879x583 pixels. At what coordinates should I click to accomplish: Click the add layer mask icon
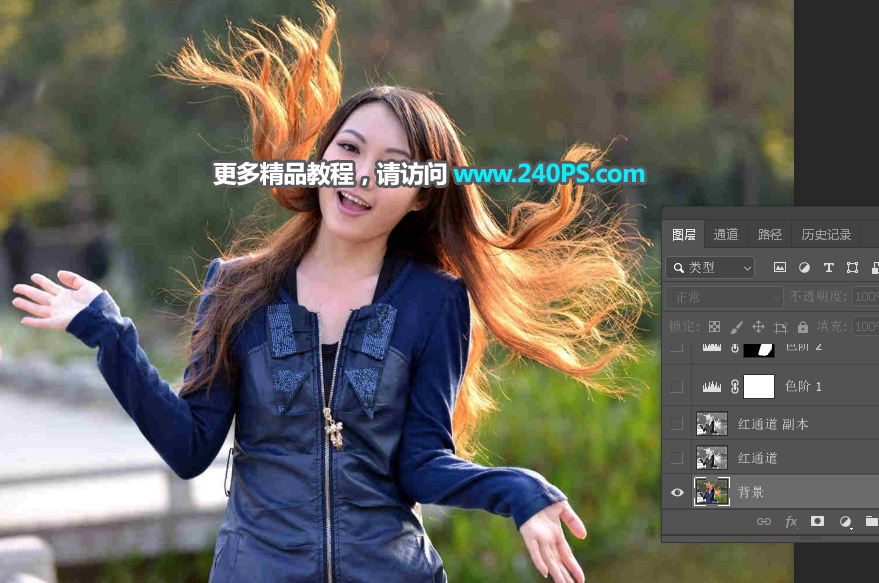point(817,521)
